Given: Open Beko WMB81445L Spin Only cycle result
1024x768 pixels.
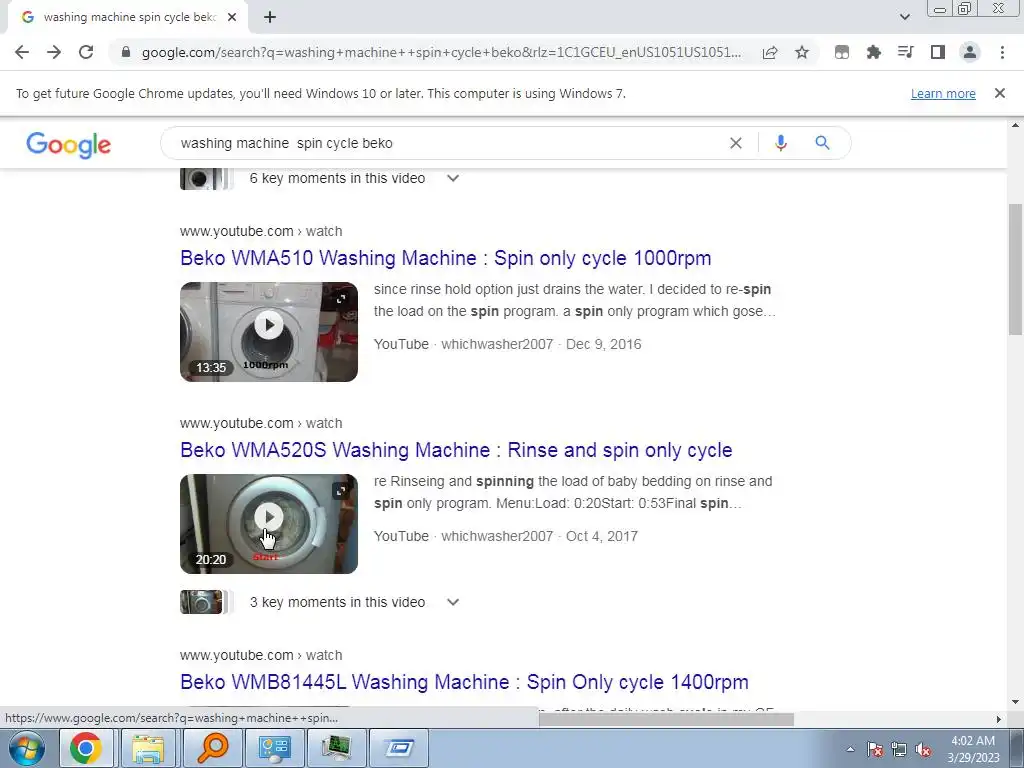Looking at the screenshot, I should pyautogui.click(x=464, y=682).
